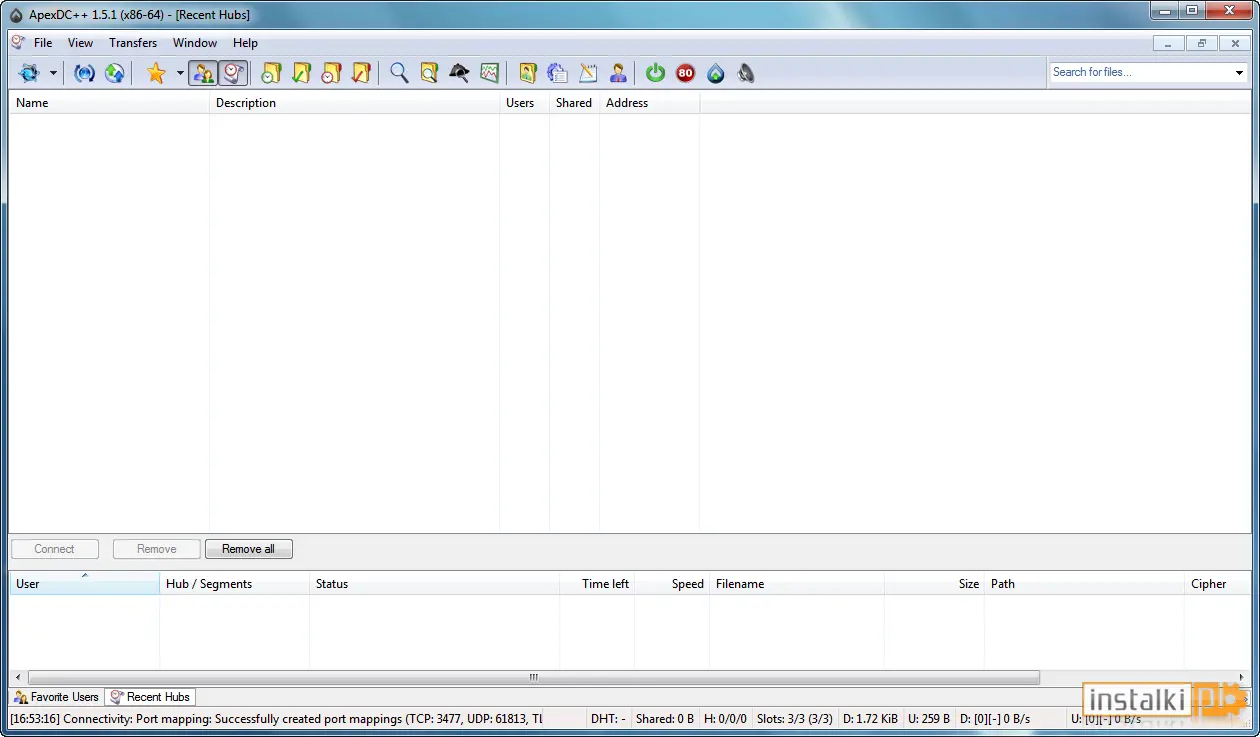Click in the Search for files box
This screenshot has height=737, width=1260.
1140,72
